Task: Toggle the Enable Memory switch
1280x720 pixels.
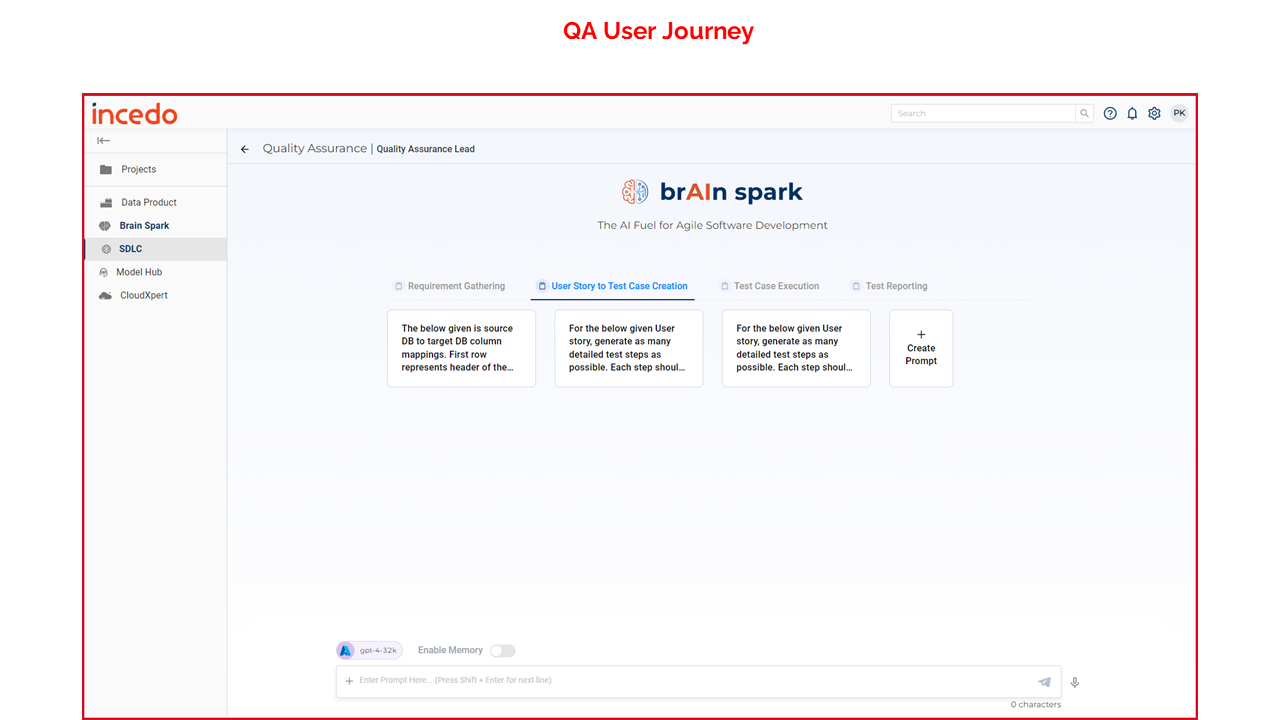Action: tap(502, 651)
